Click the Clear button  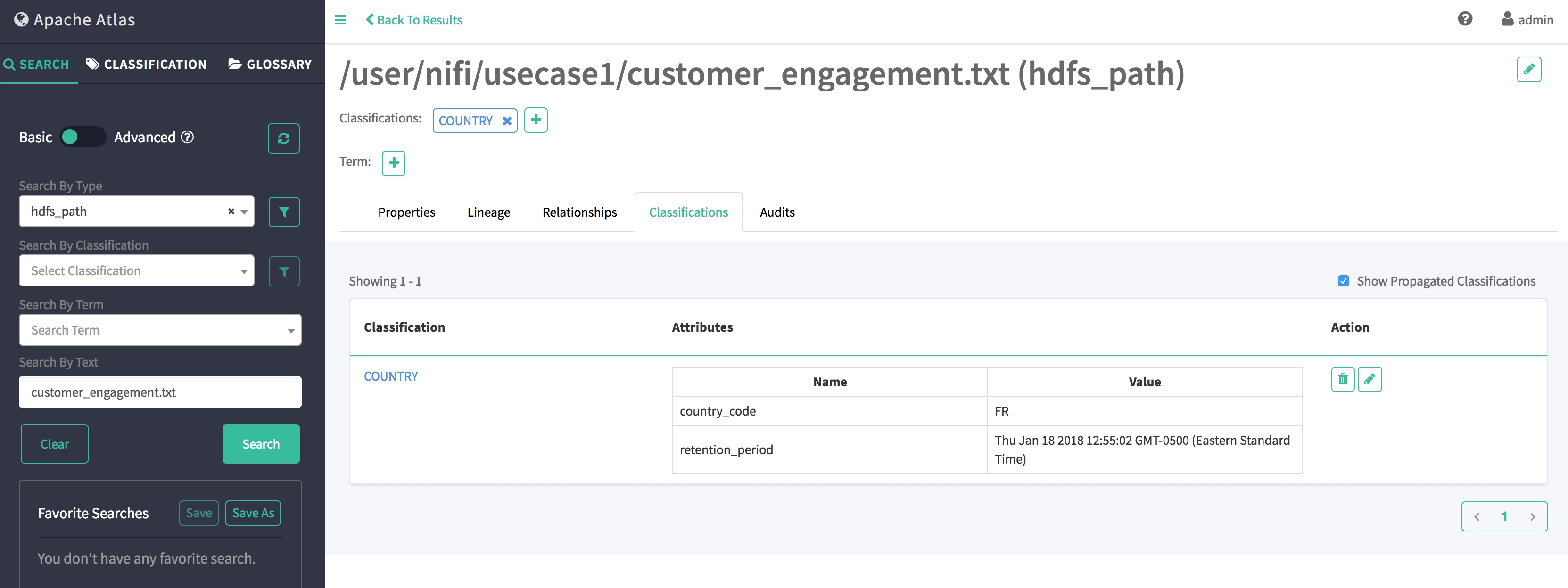tap(55, 444)
